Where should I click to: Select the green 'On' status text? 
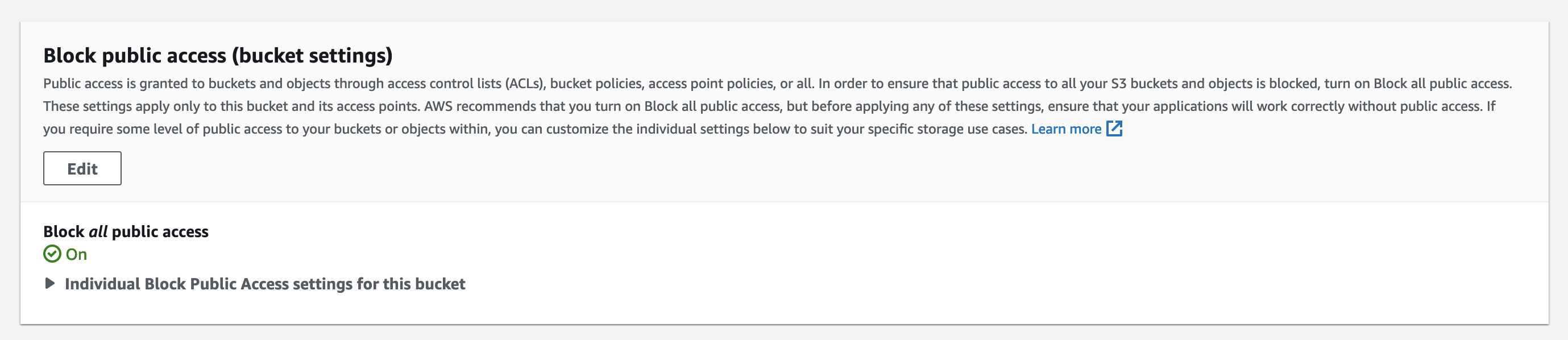click(x=76, y=254)
